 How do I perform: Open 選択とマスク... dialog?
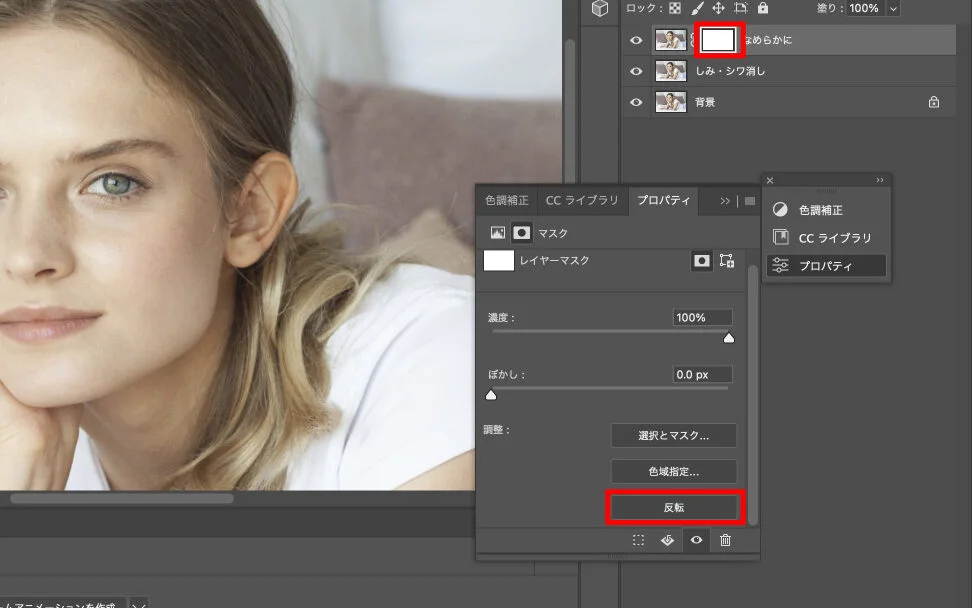[x=674, y=436]
